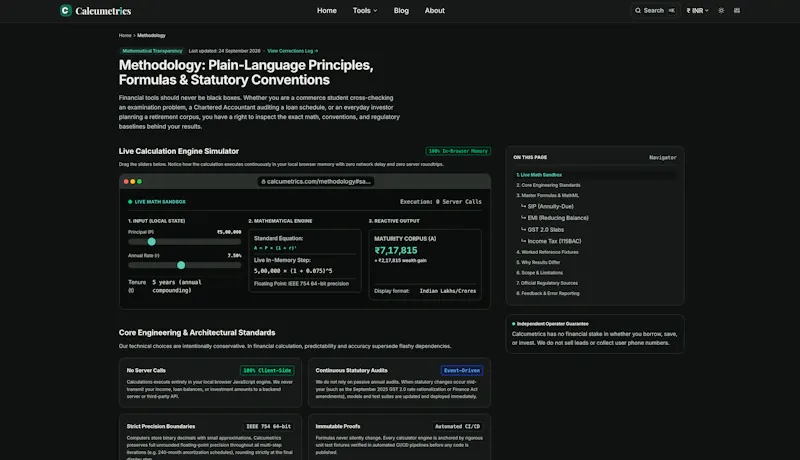Click the Core Engineering & Architectural Standards heading
The height and width of the screenshot is (460, 800).
(197, 333)
